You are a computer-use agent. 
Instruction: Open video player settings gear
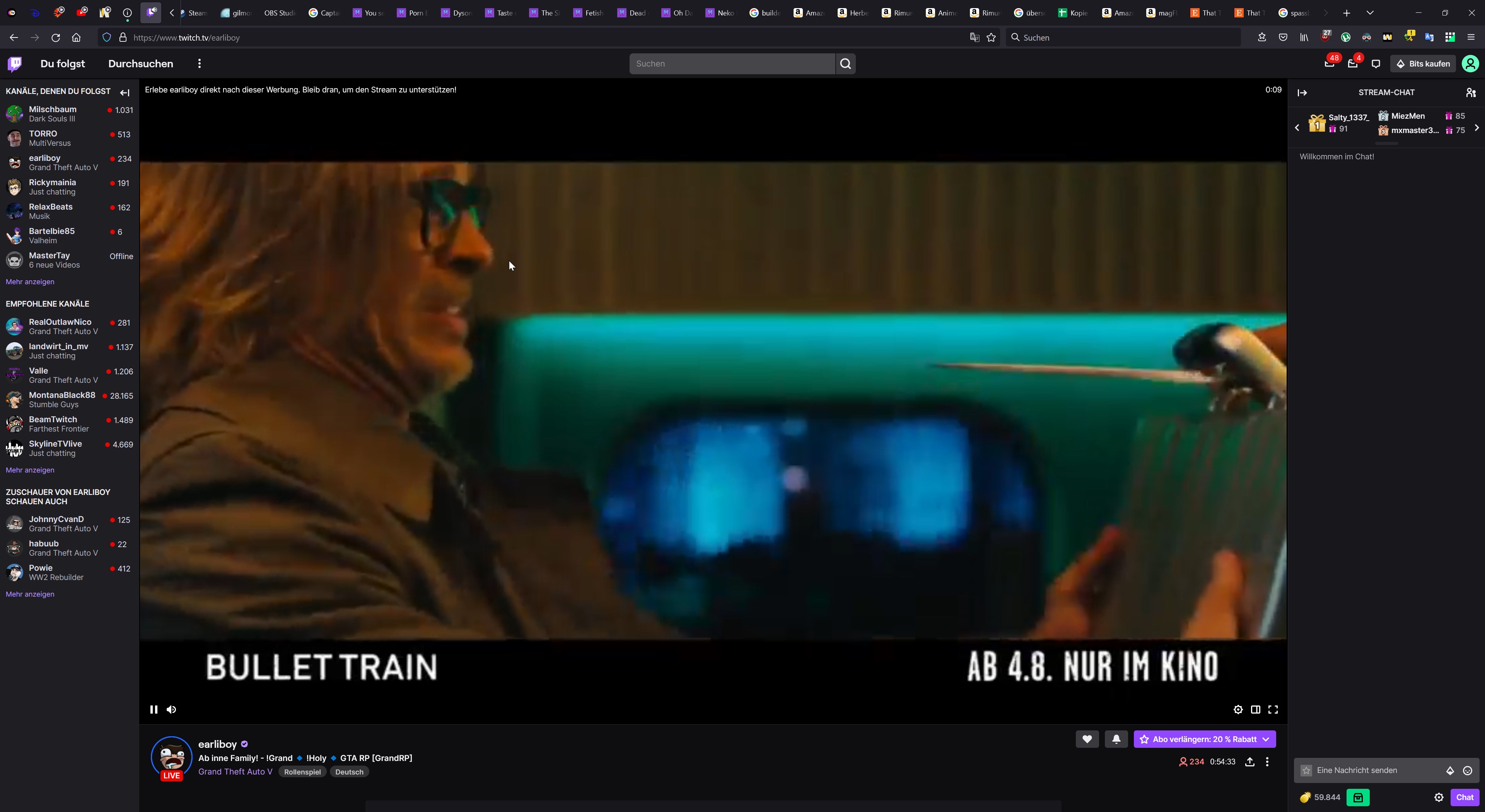(1237, 710)
